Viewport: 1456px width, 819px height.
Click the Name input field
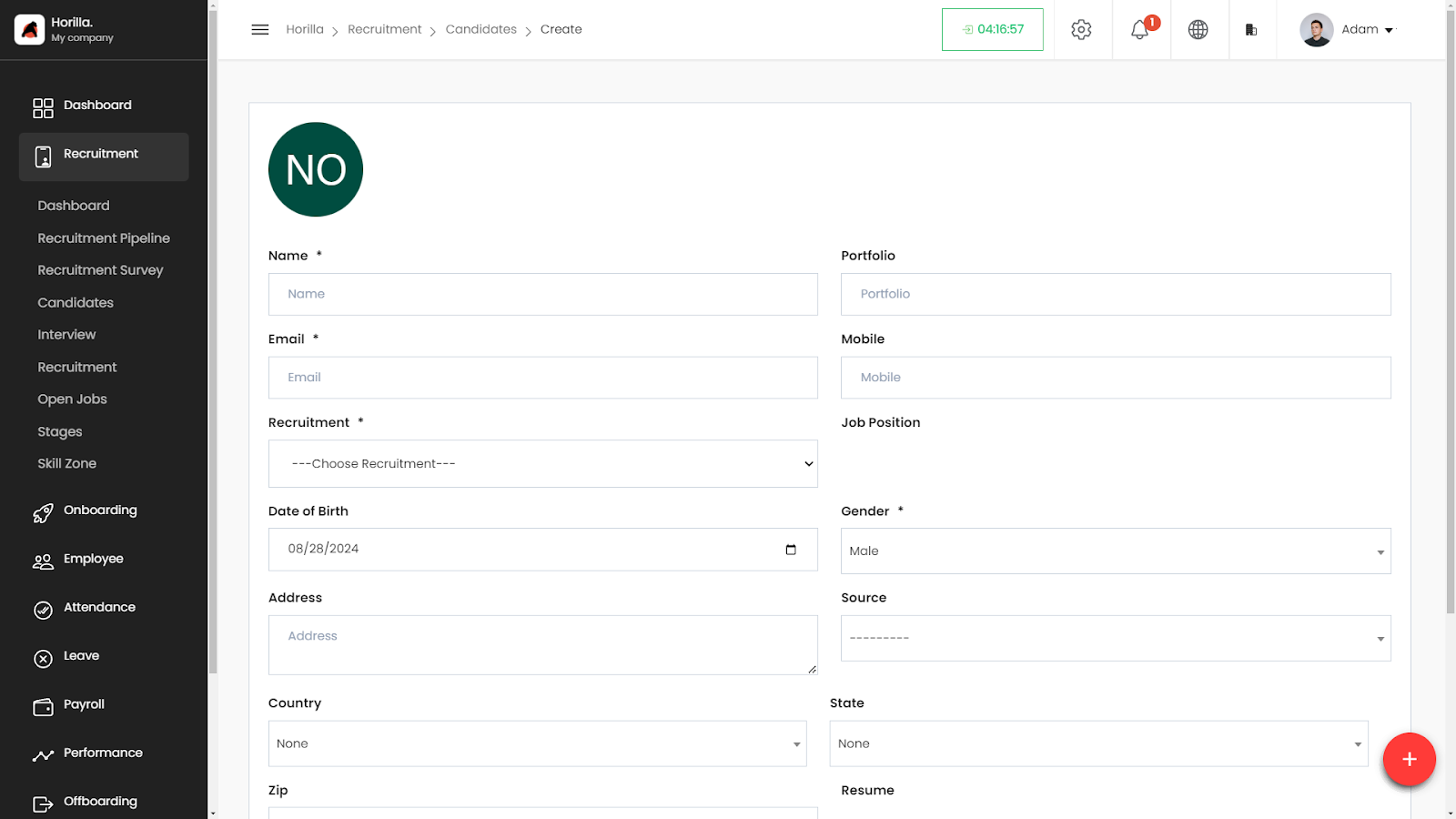543,295
